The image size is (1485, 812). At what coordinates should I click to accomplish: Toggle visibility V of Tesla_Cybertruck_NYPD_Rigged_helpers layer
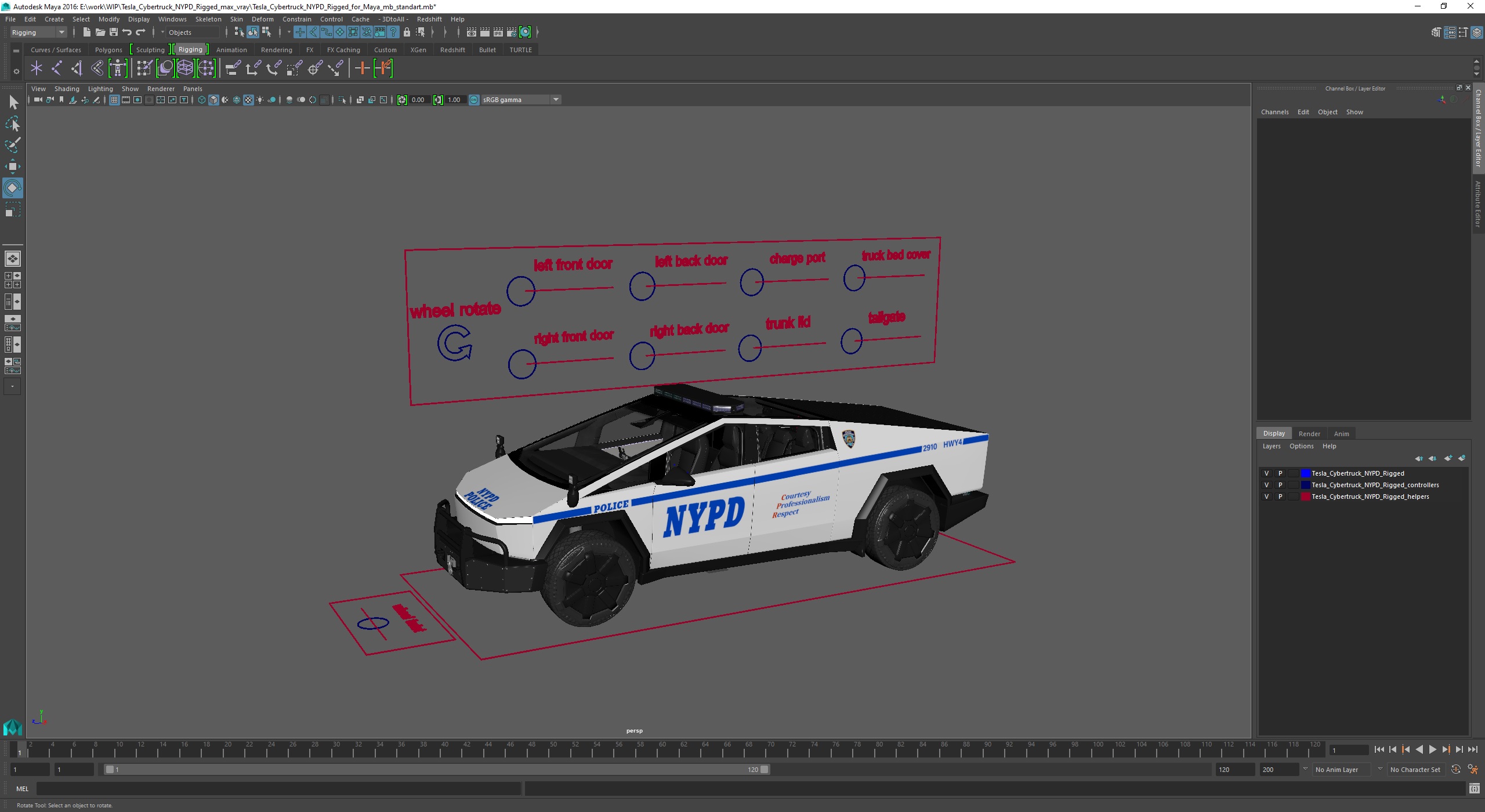coord(1266,496)
